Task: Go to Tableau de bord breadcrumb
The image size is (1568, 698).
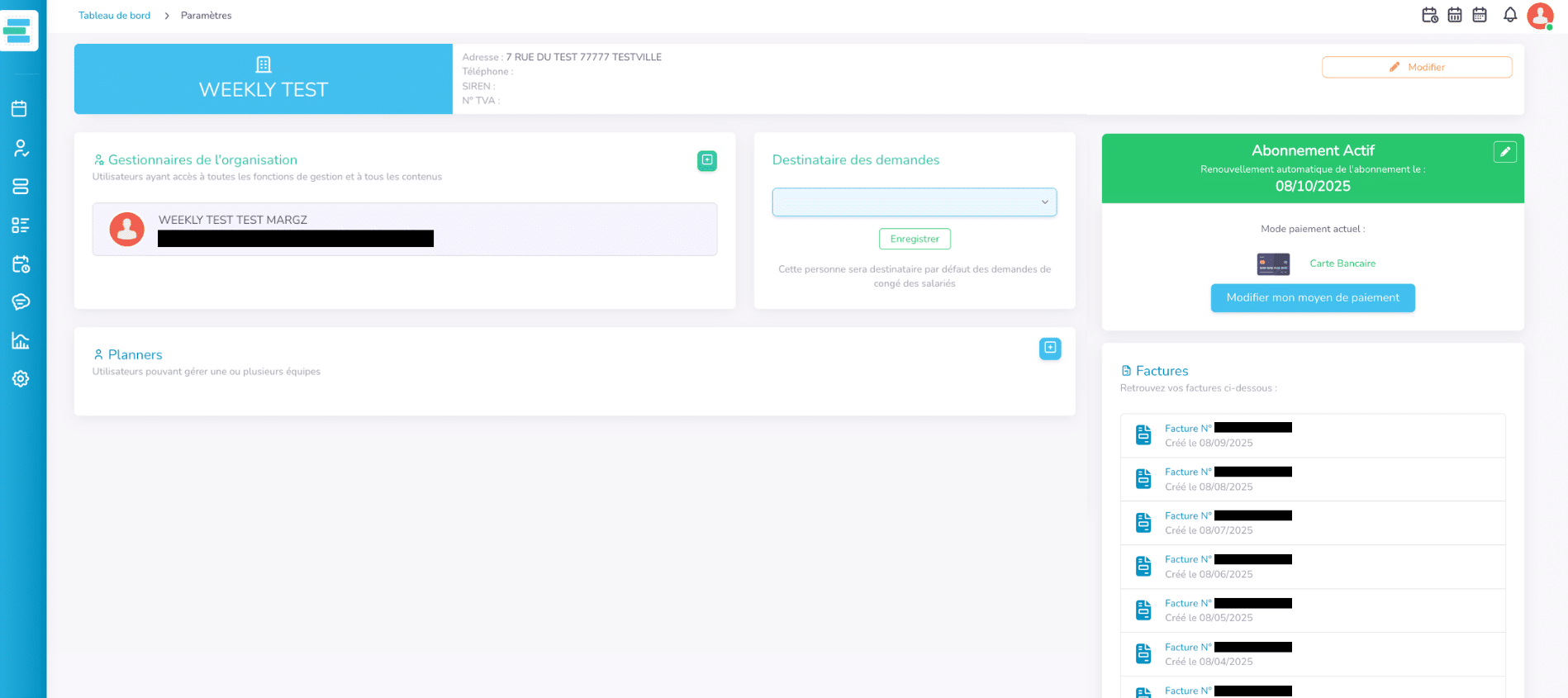Action: [115, 16]
